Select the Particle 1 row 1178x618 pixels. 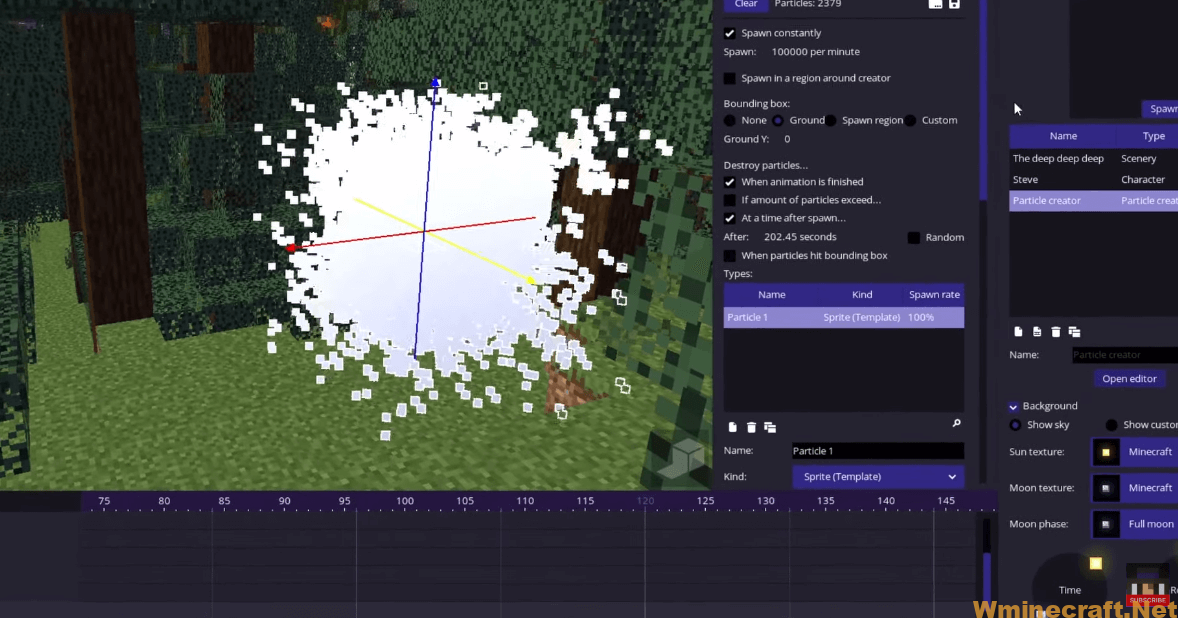coord(844,317)
